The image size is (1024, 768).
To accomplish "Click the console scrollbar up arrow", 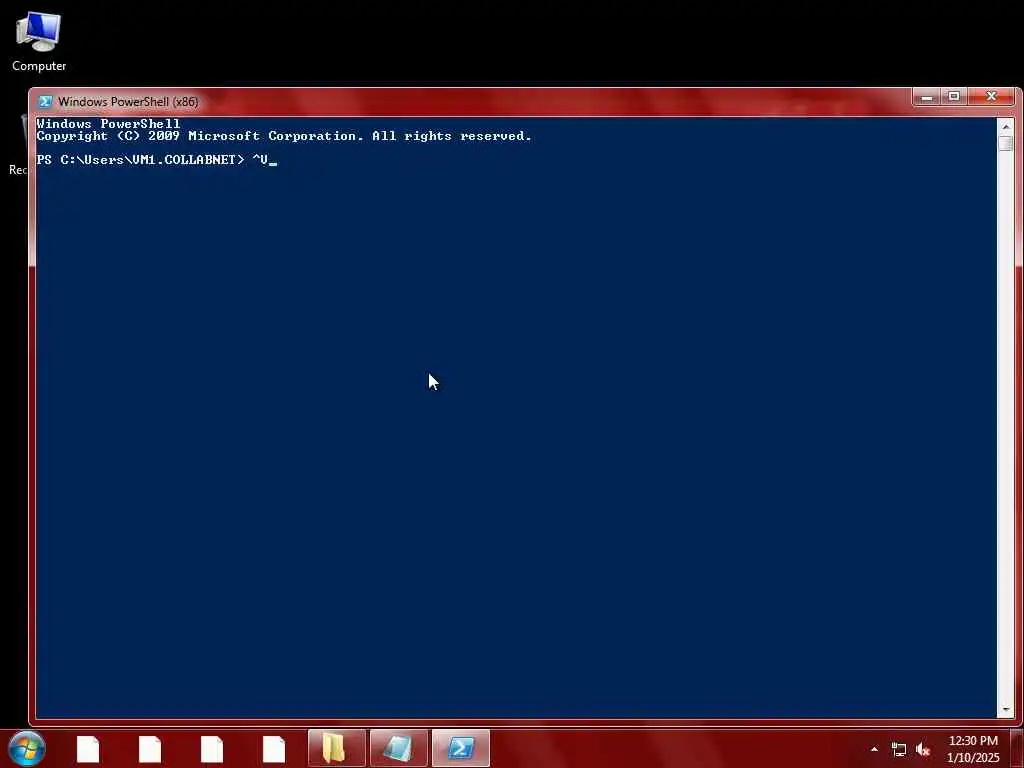I will [x=1006, y=126].
